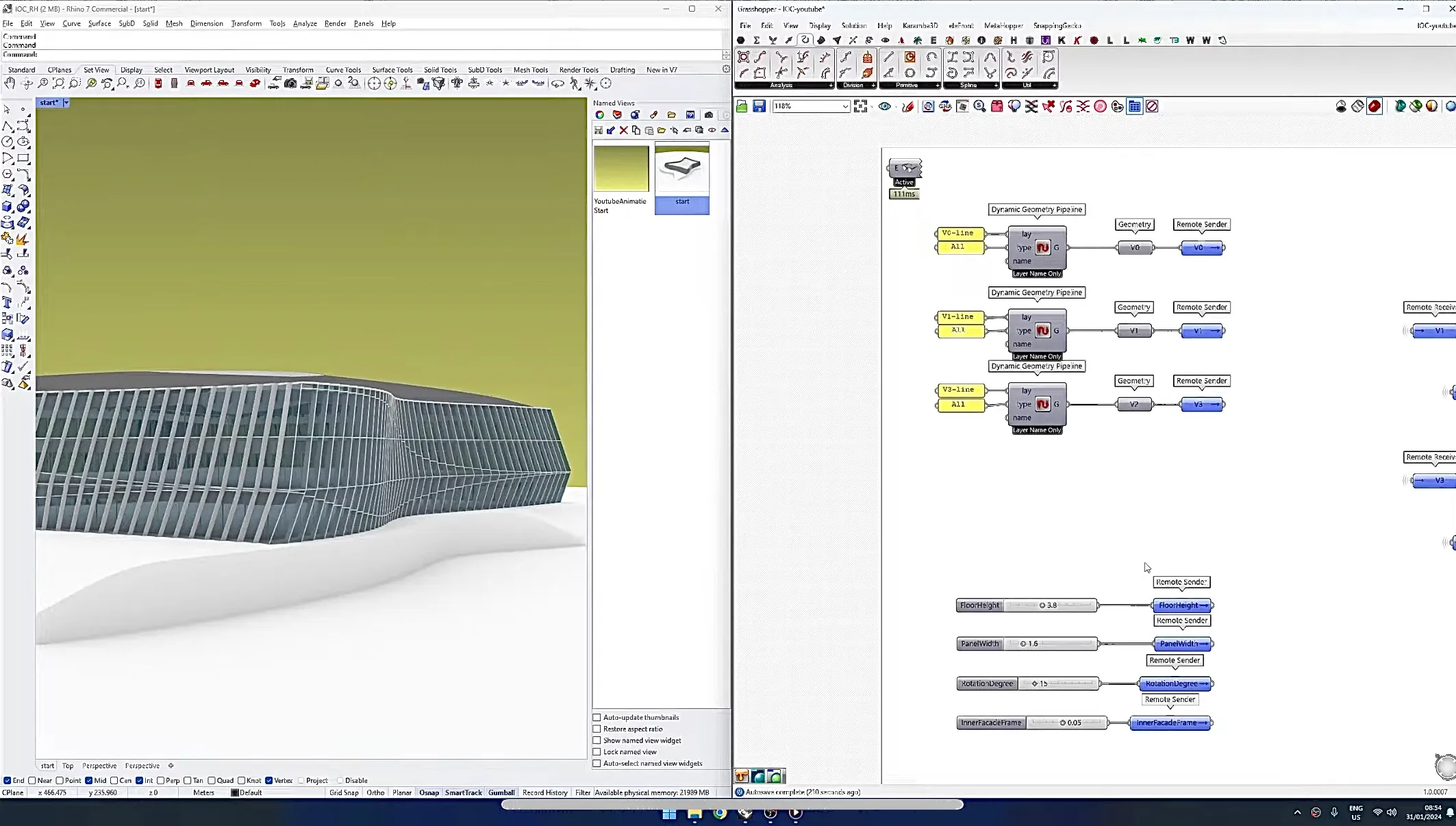This screenshot has height=826, width=1456.
Task: Click the red circle-slash disable icon in Grasshopper
Action: tap(1152, 106)
